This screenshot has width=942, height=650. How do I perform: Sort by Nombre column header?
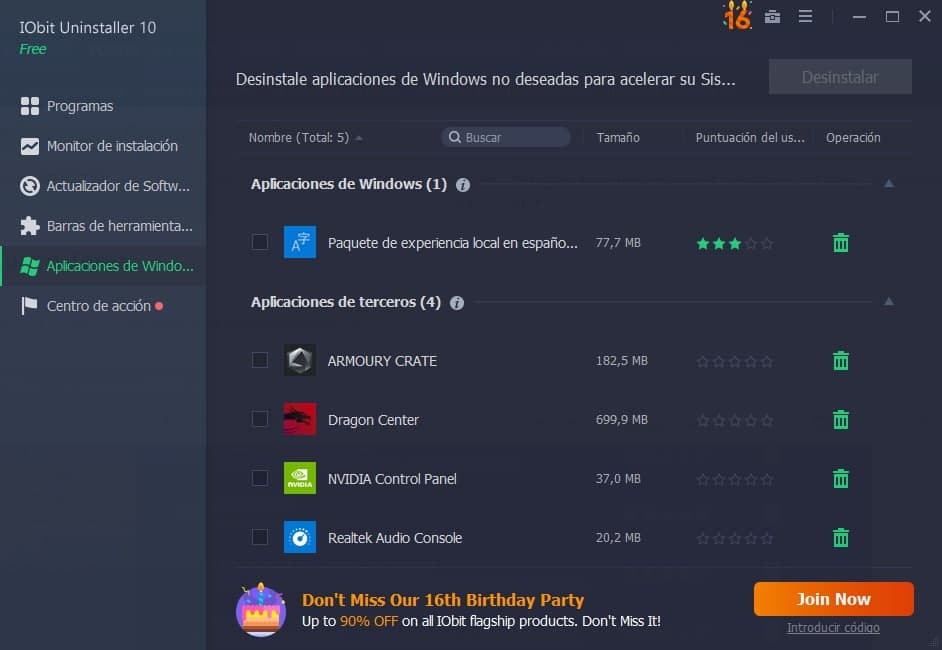tap(299, 138)
